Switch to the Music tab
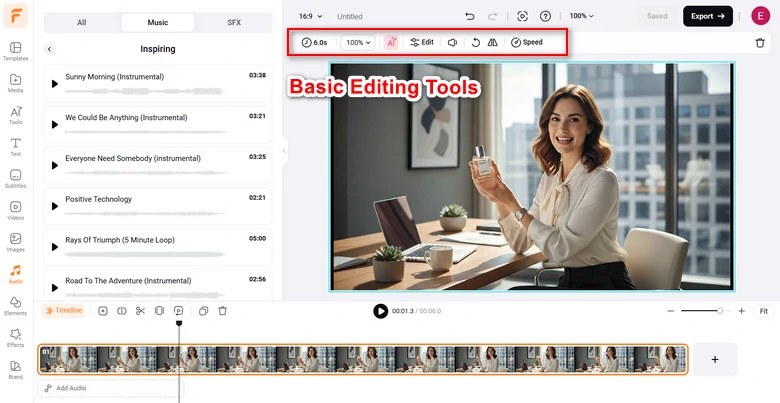Image resolution: width=780 pixels, height=403 pixels. tap(158, 22)
